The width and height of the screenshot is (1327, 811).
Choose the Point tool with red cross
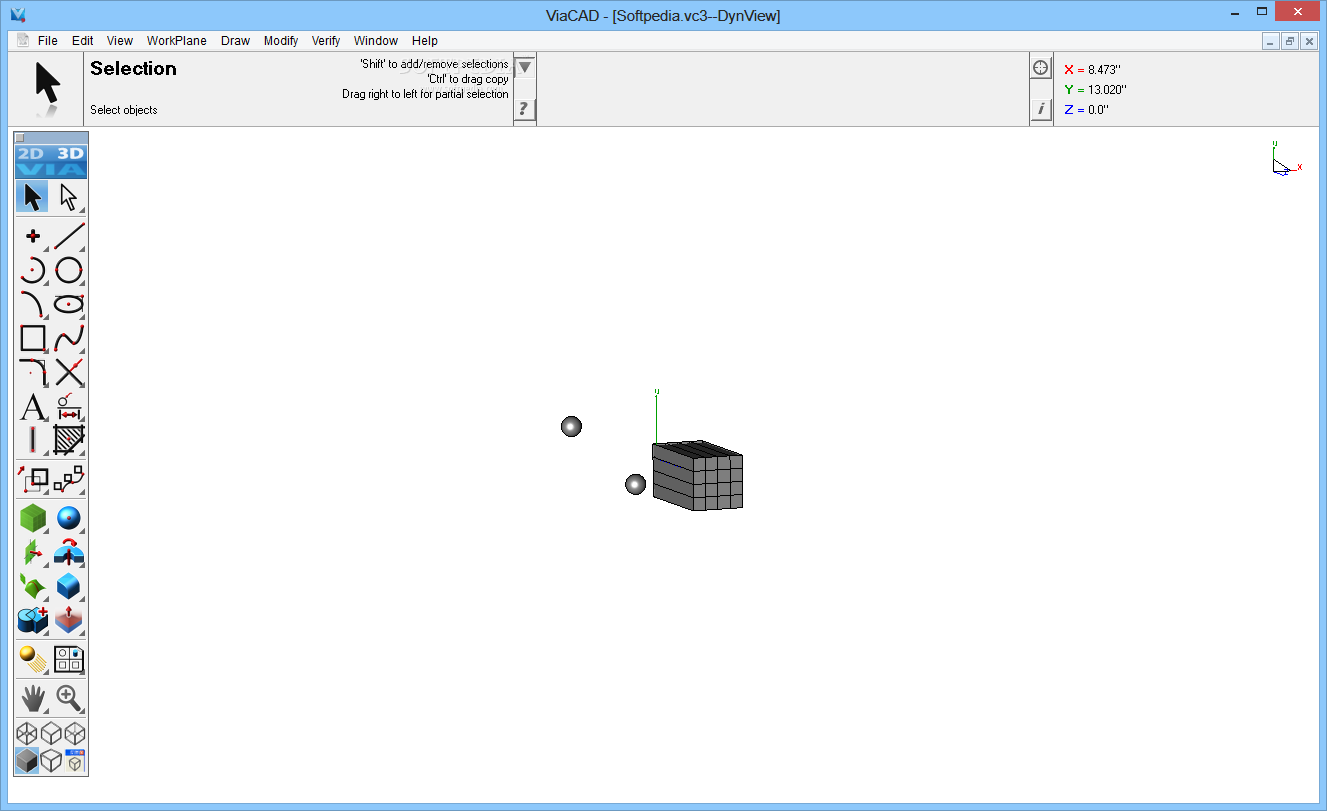33,237
